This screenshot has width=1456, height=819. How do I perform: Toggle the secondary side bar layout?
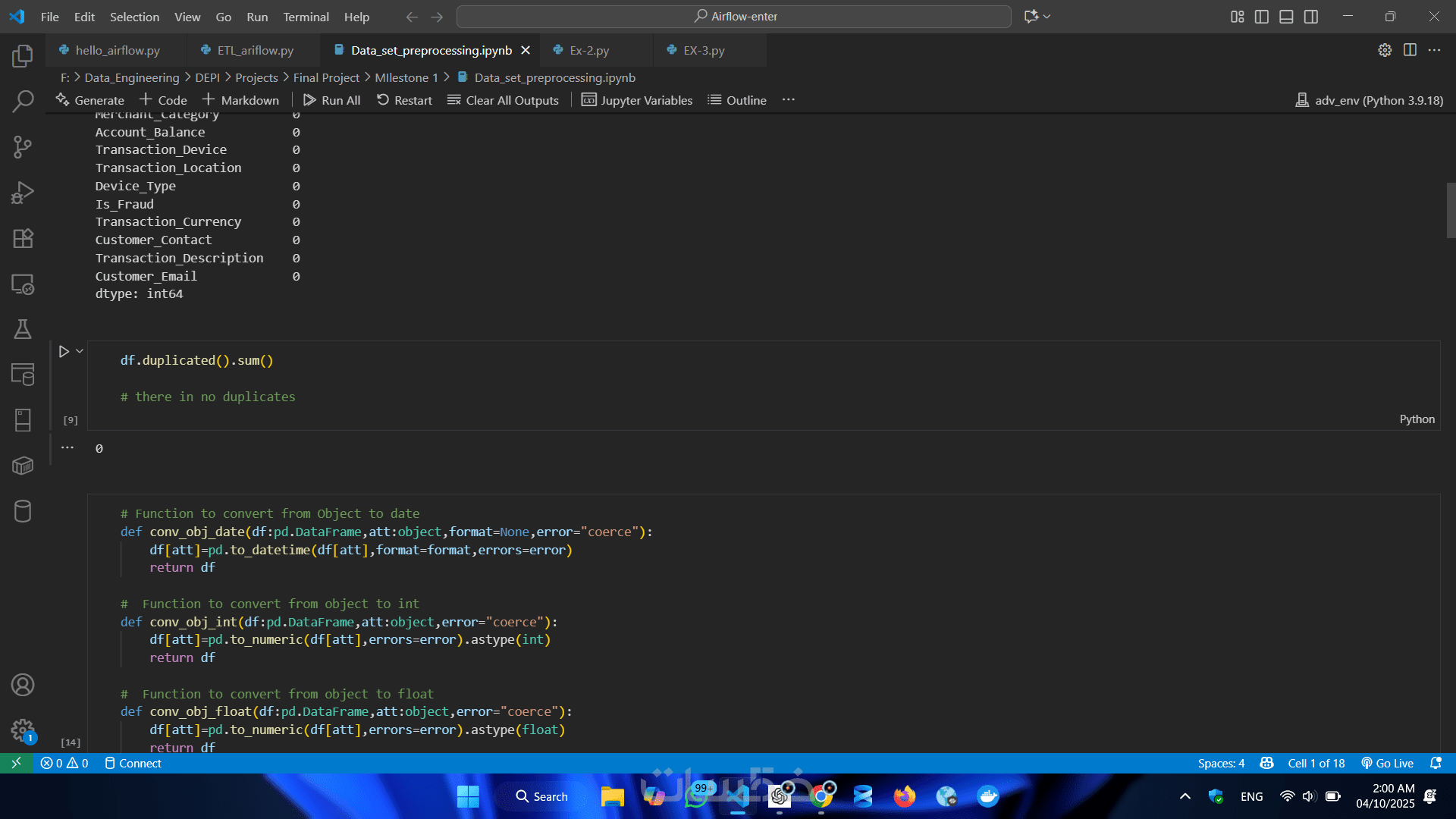coord(1311,17)
